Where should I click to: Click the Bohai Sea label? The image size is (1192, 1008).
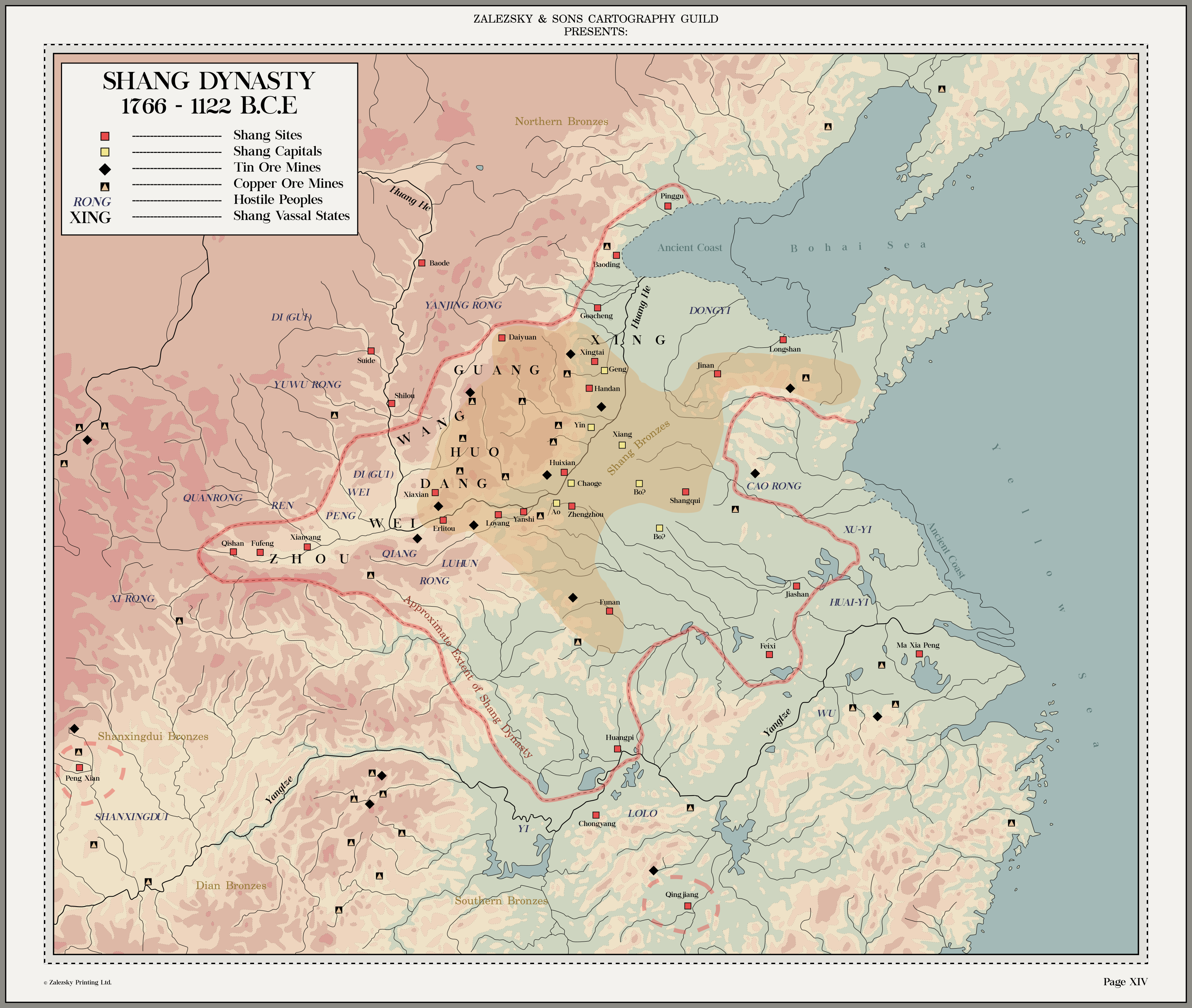(x=858, y=246)
